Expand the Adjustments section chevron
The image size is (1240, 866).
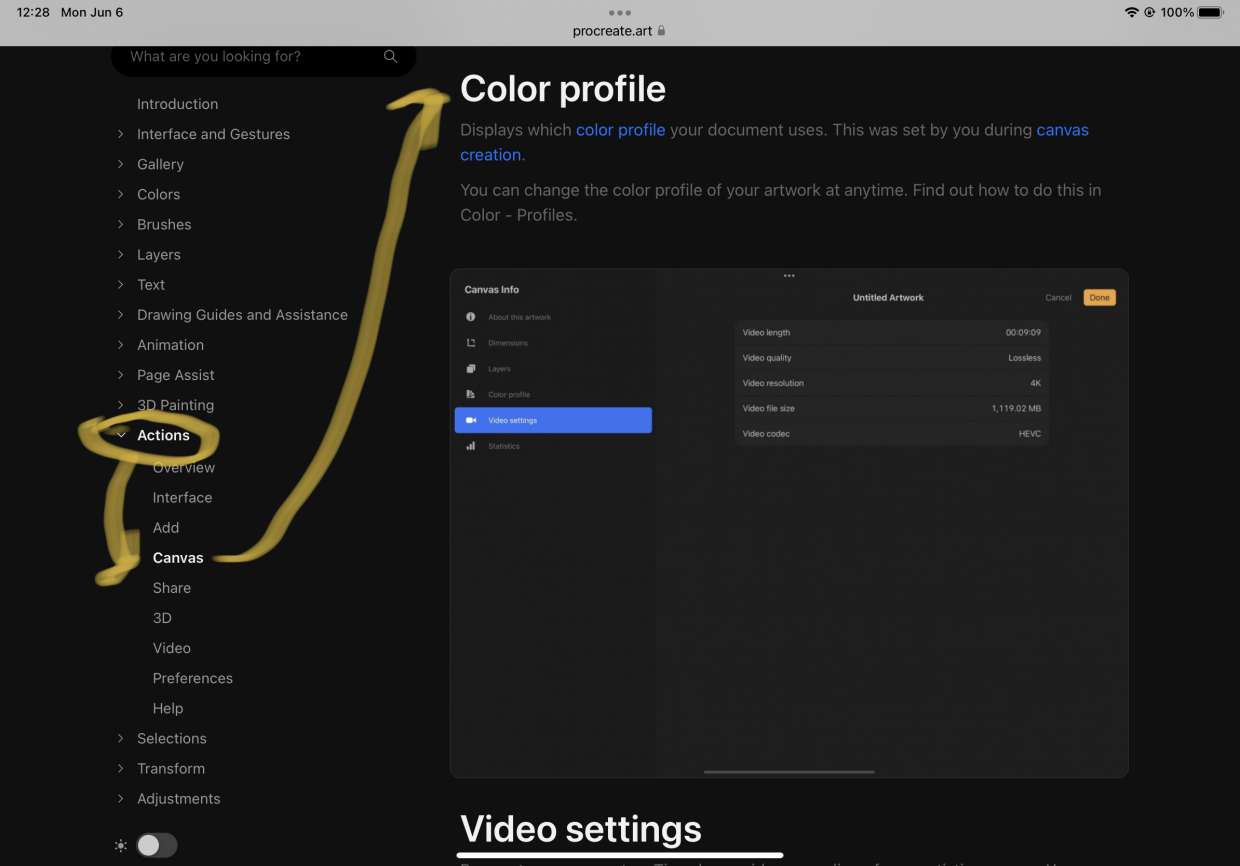coord(120,798)
